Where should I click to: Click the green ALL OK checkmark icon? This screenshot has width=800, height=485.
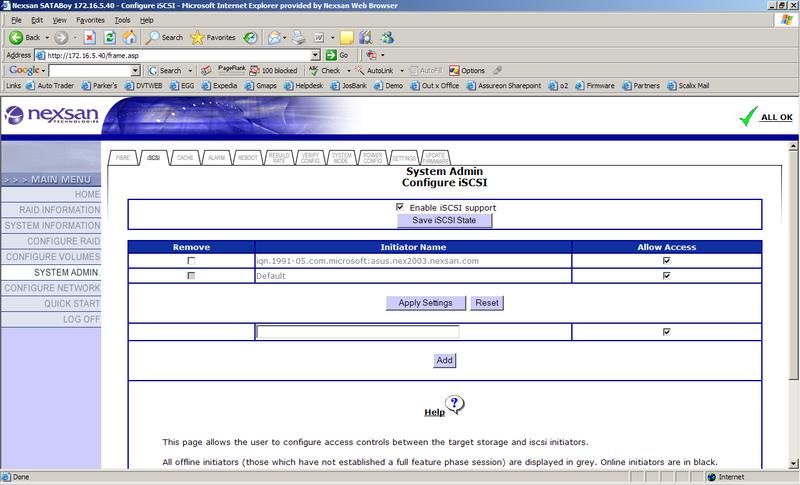pos(748,116)
